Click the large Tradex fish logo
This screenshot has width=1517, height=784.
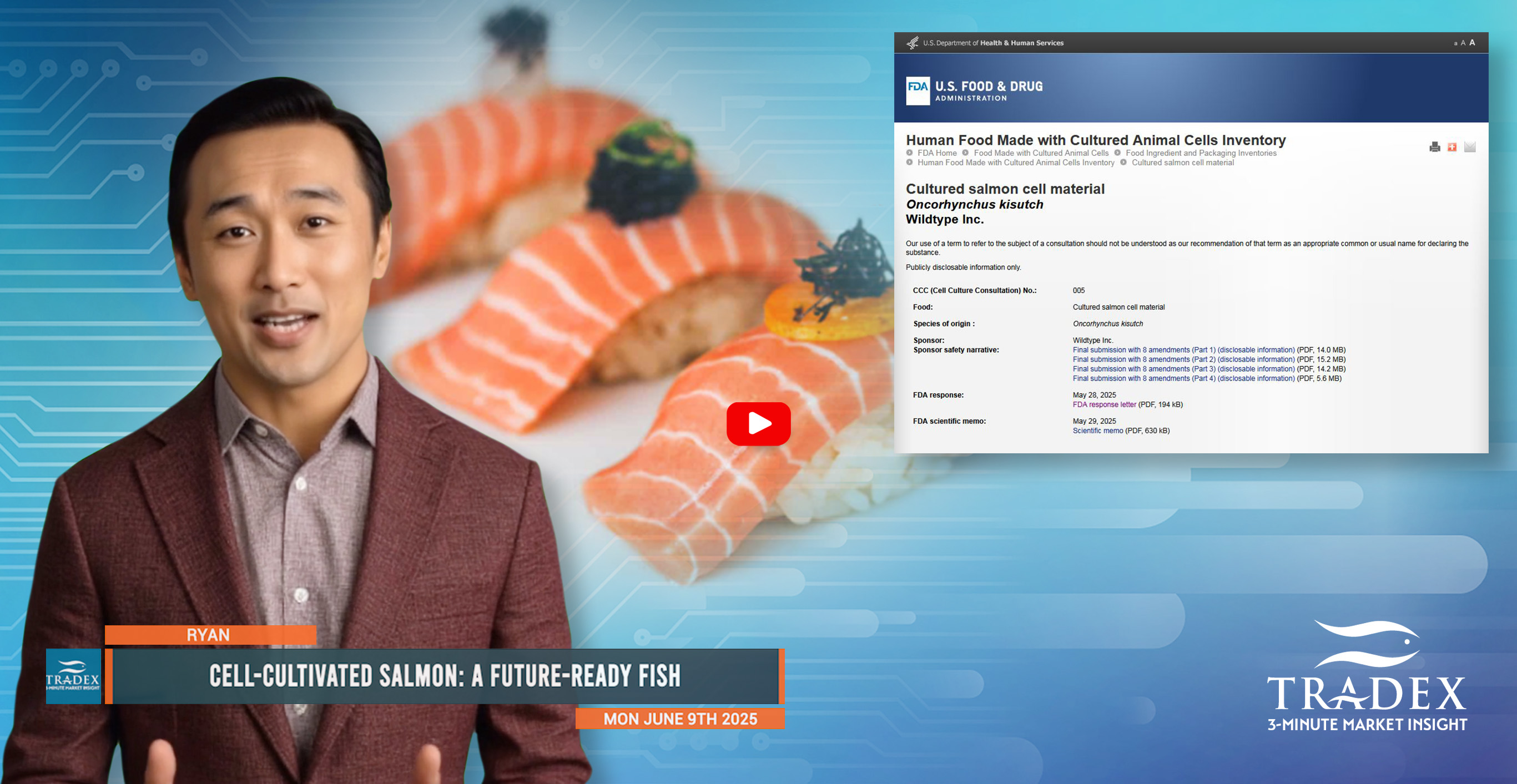[1367, 676]
